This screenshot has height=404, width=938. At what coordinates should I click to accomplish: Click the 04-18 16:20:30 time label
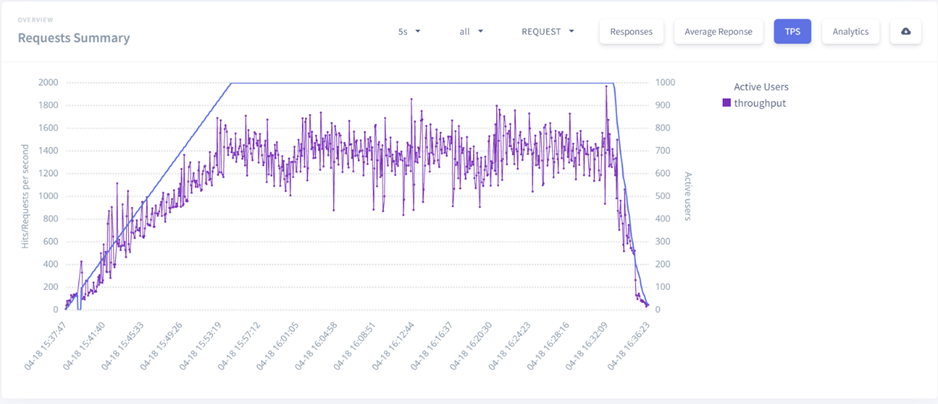coord(473,346)
